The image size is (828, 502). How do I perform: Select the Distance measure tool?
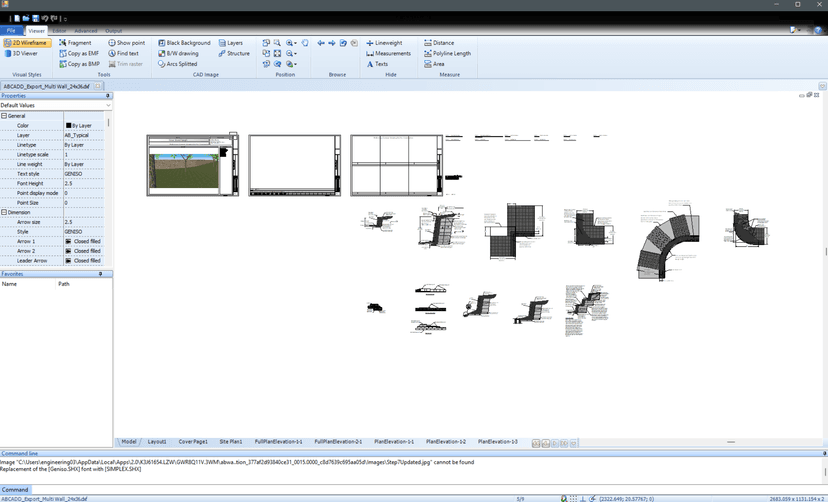[x=442, y=43]
